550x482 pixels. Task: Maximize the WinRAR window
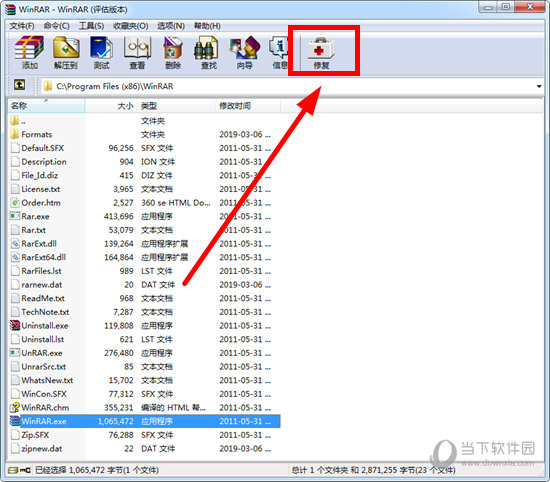coord(506,7)
